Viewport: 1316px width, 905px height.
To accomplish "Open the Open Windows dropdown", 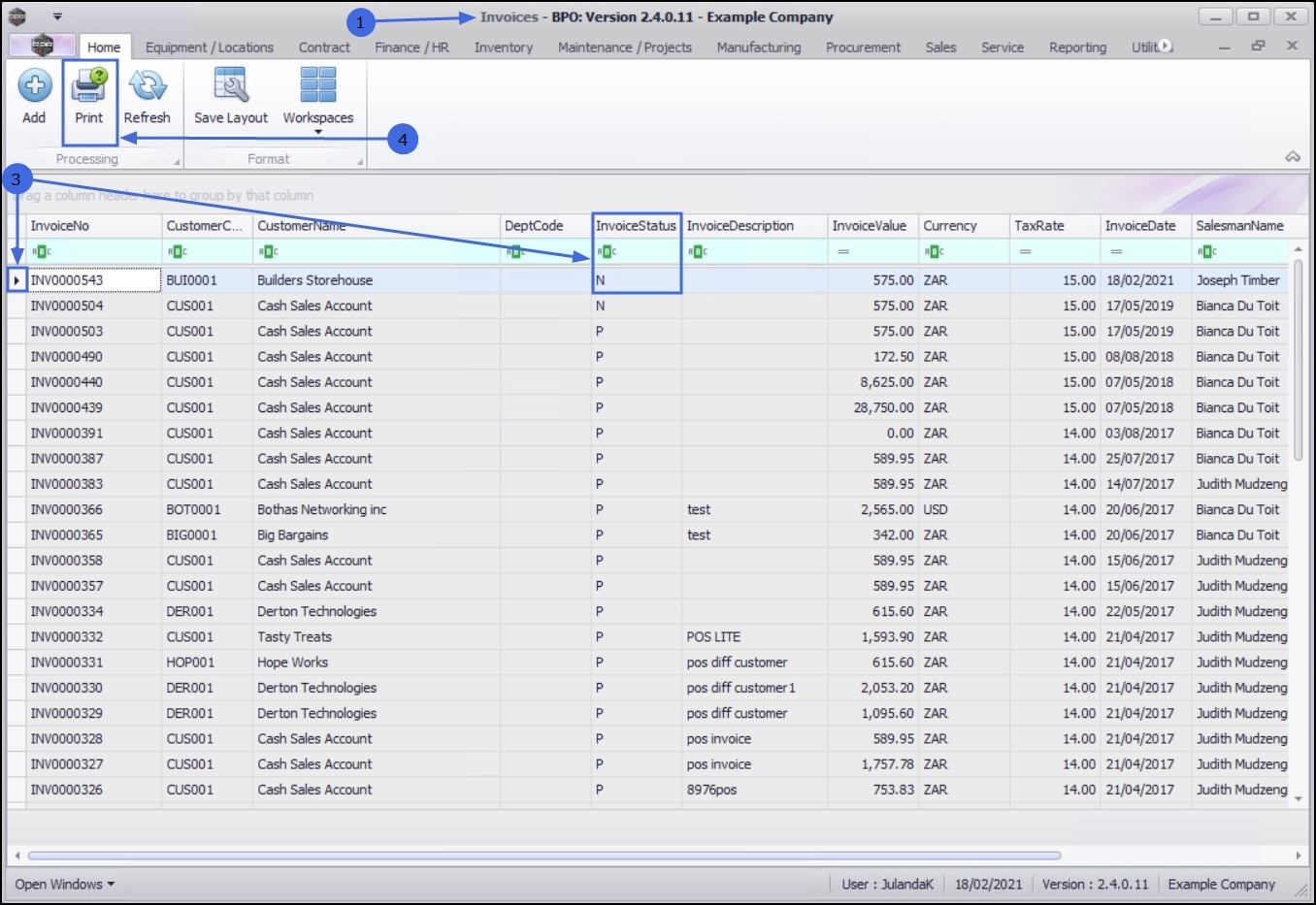I will coord(65,884).
